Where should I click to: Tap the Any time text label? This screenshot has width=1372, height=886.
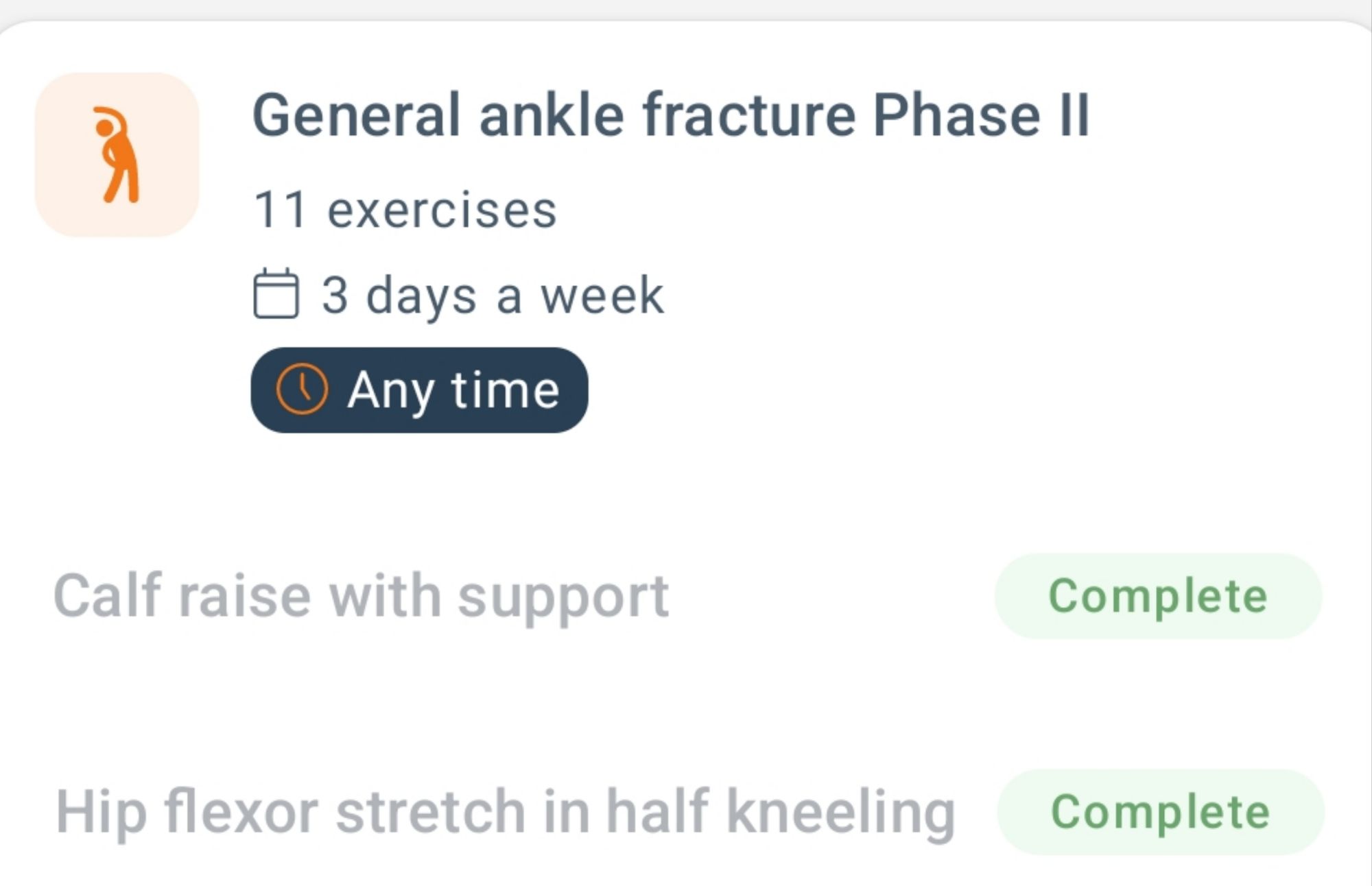453,391
